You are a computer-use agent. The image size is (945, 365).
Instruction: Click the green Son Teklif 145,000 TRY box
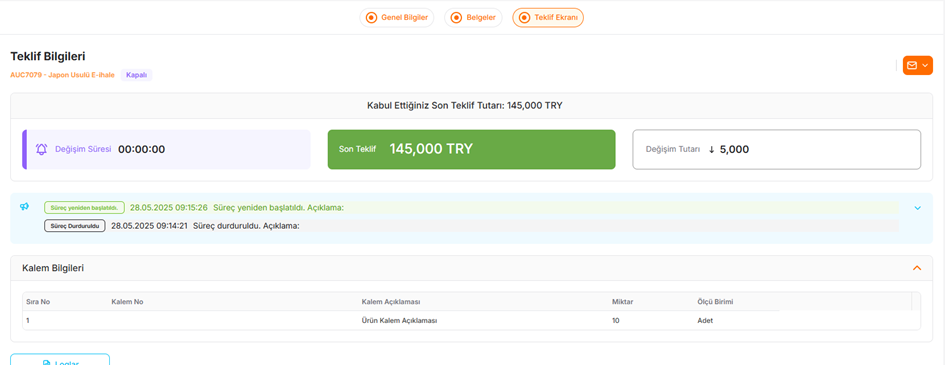click(x=471, y=149)
